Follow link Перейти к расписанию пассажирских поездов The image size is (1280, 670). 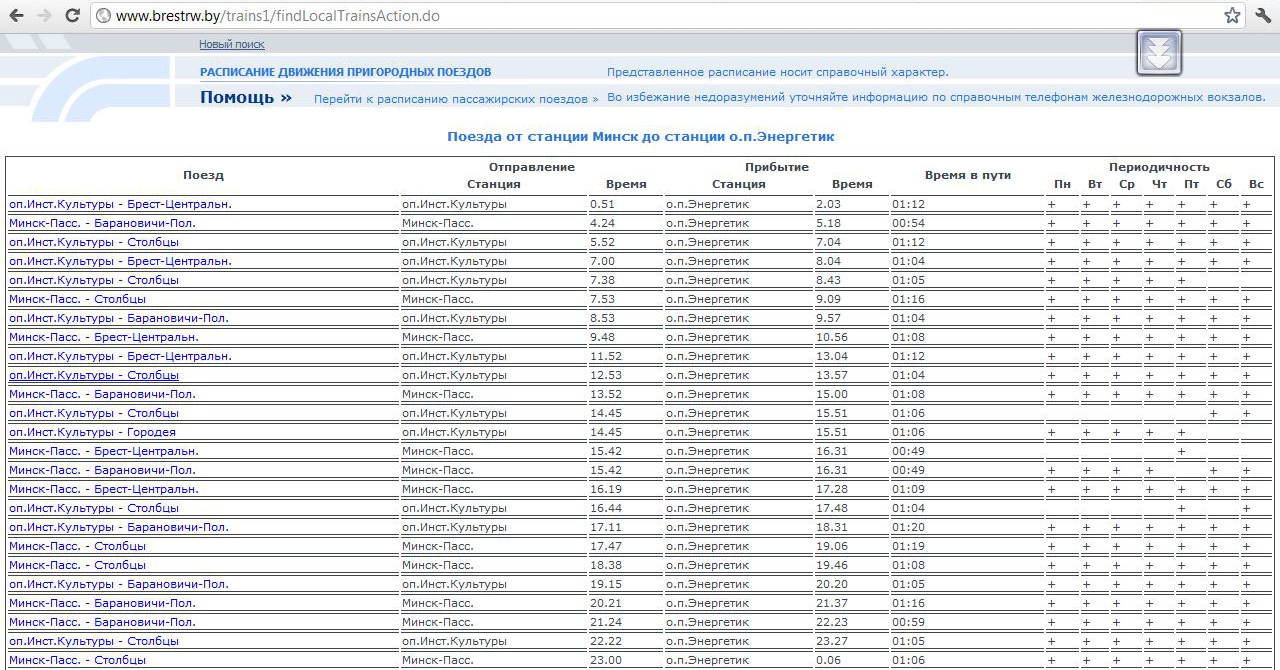tap(456, 99)
